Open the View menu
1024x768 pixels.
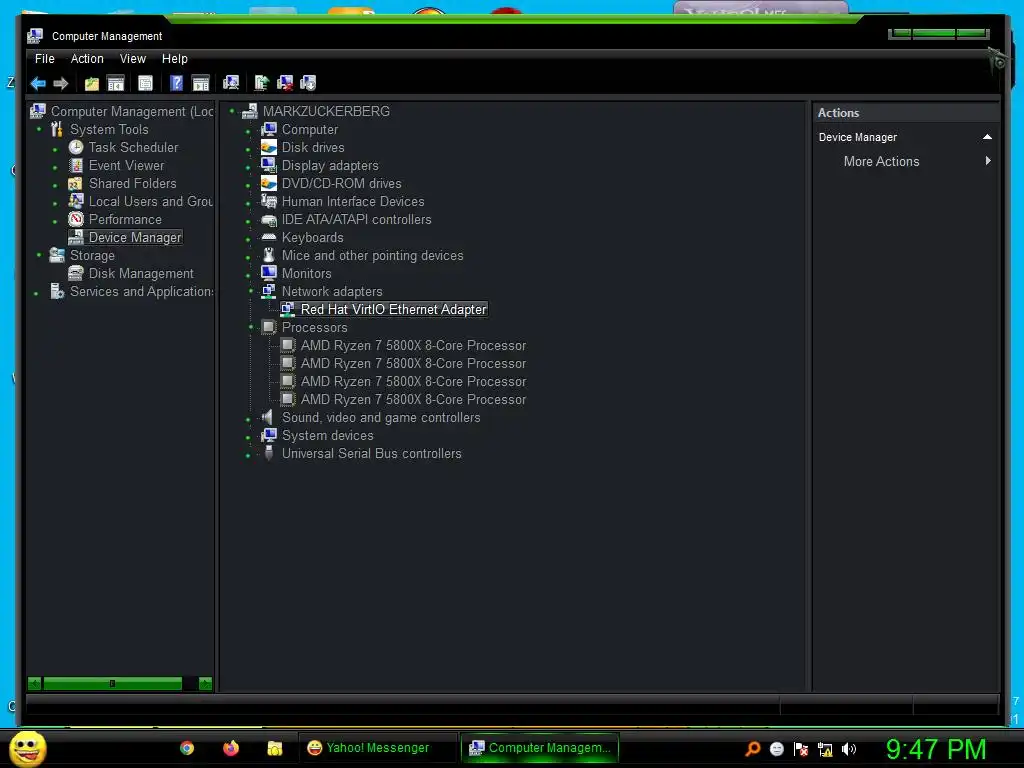click(133, 59)
